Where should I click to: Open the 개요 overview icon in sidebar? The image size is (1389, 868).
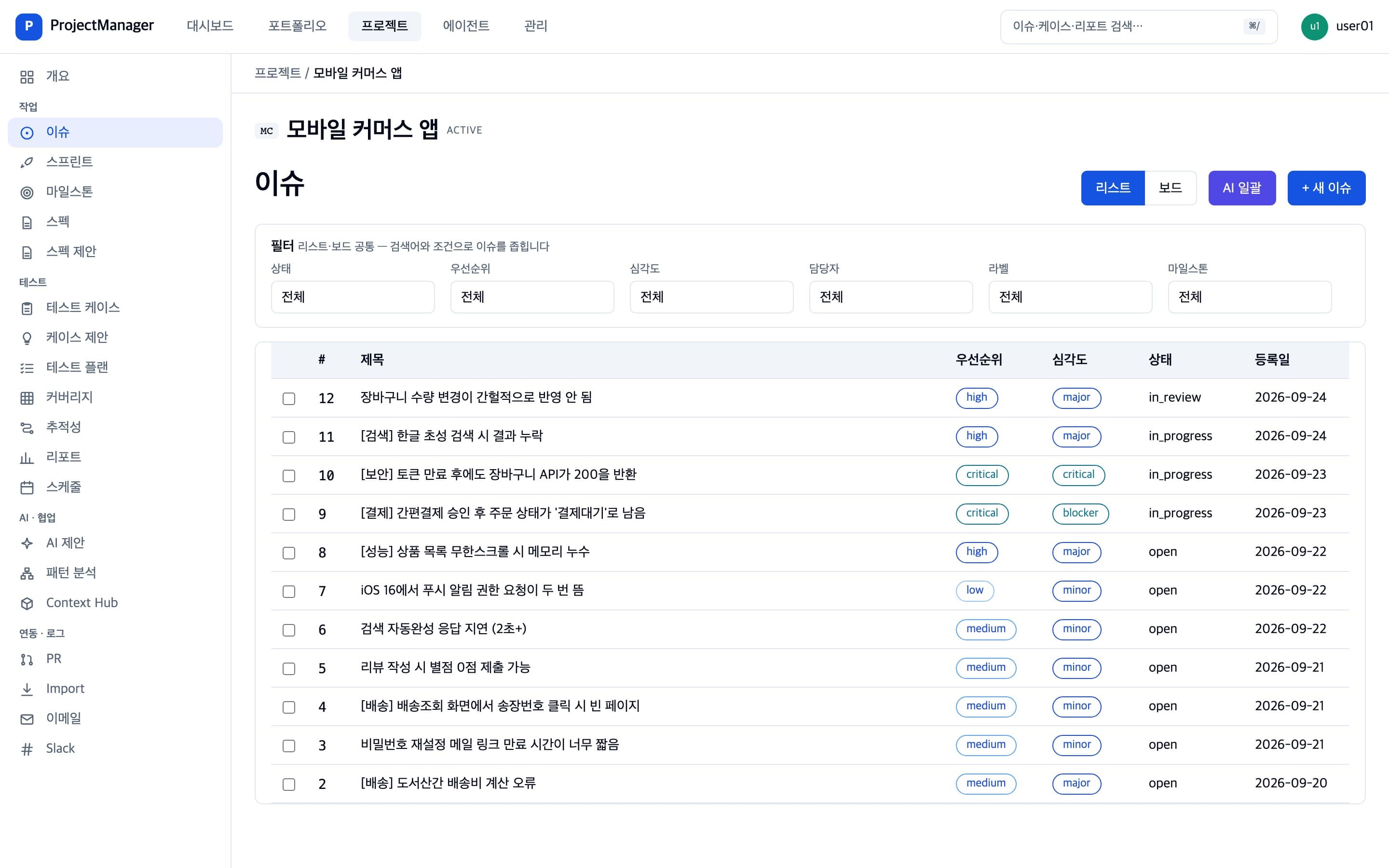click(x=27, y=76)
